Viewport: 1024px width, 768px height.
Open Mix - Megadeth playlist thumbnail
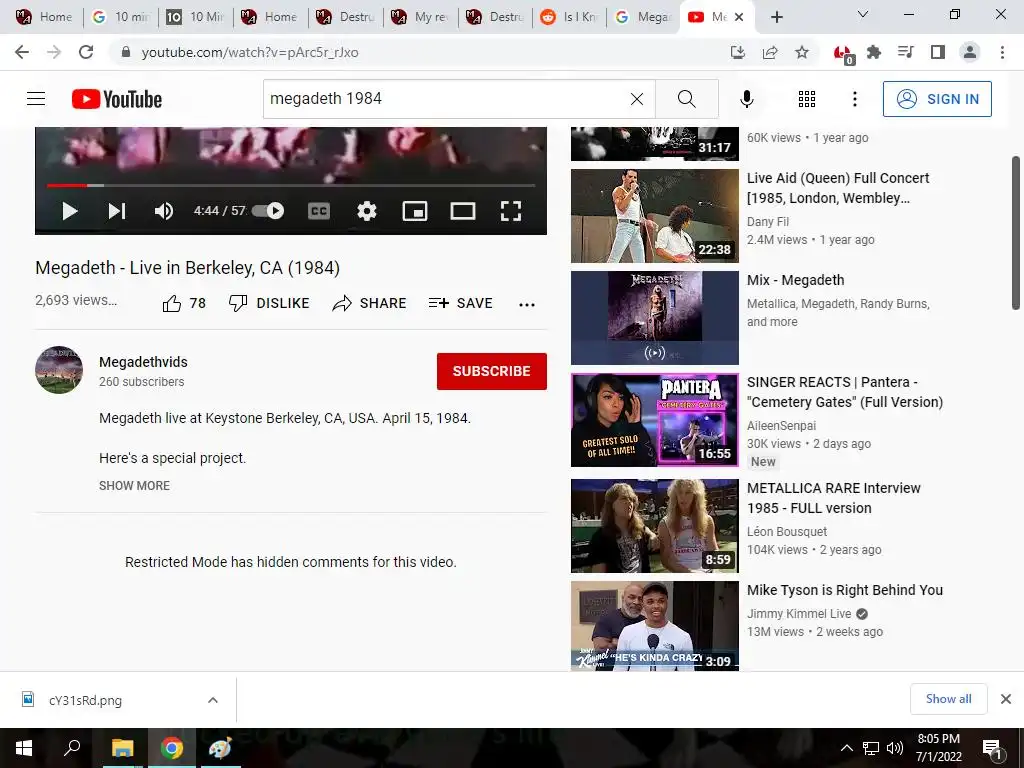654,318
